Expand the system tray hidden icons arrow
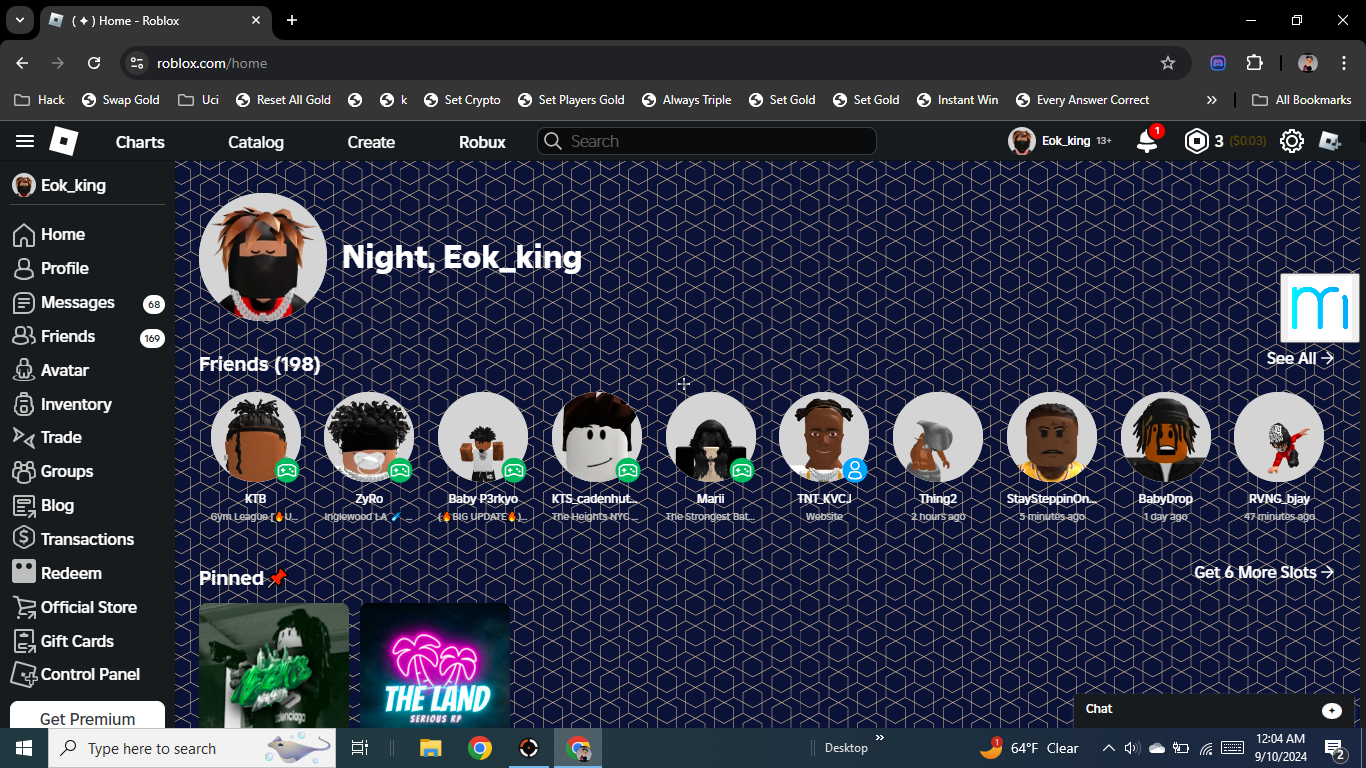 point(1108,748)
